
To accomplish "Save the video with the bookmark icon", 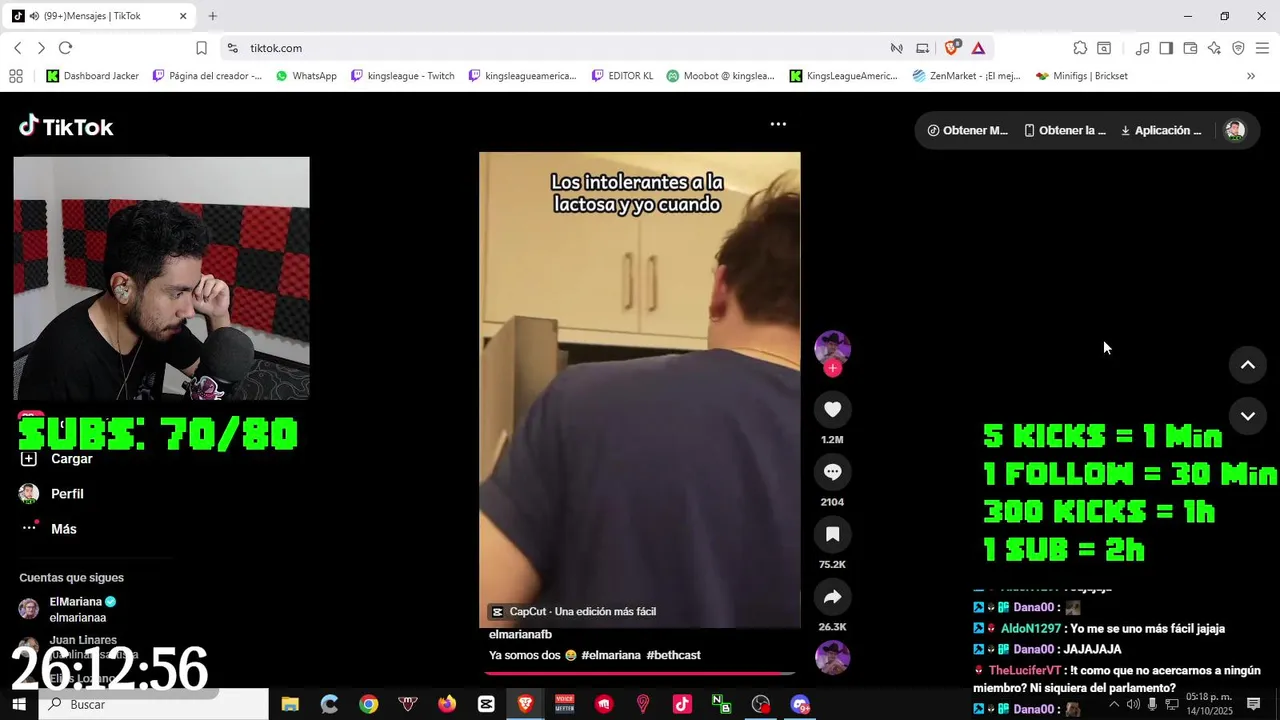I will [x=832, y=534].
